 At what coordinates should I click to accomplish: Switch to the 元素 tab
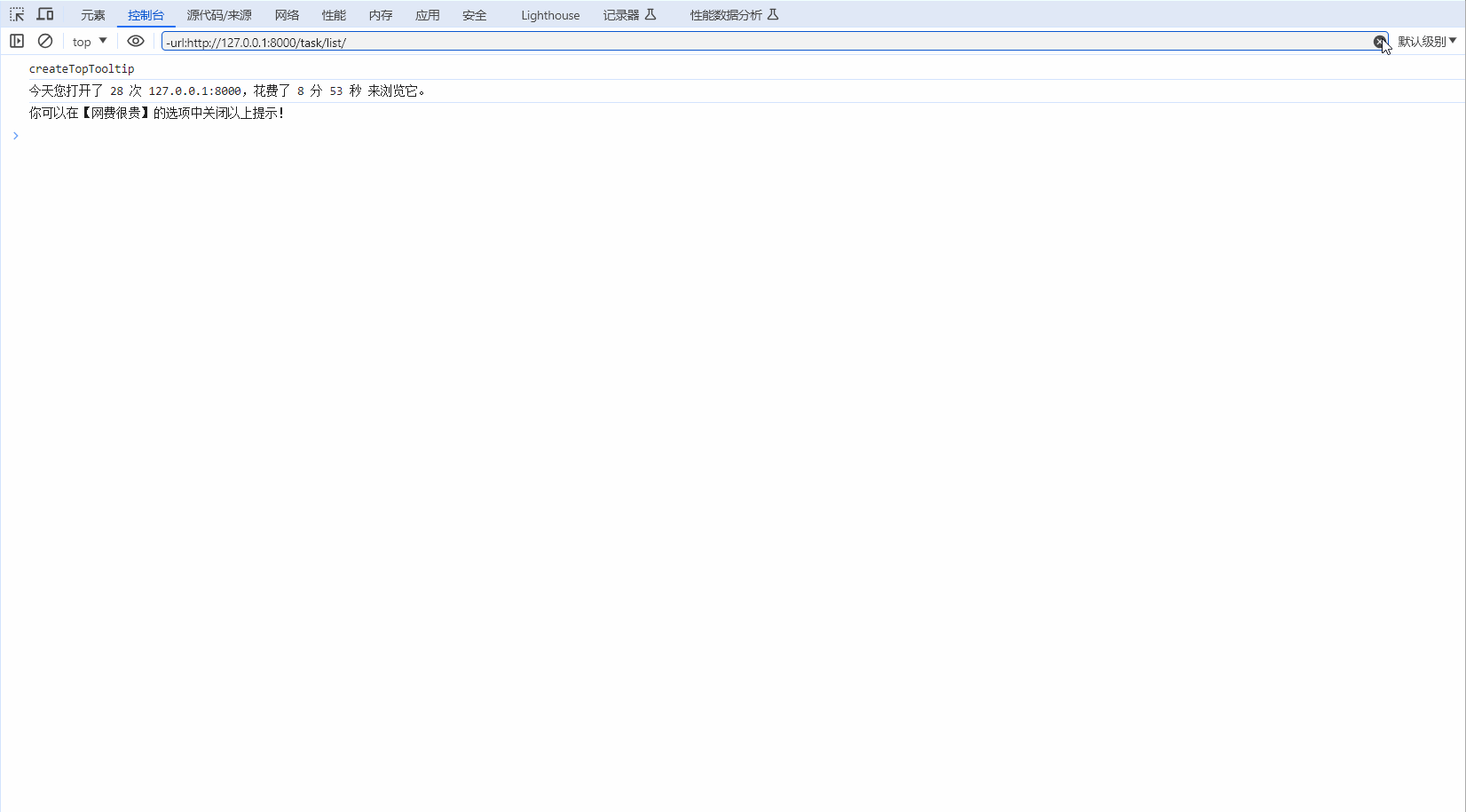tap(93, 15)
